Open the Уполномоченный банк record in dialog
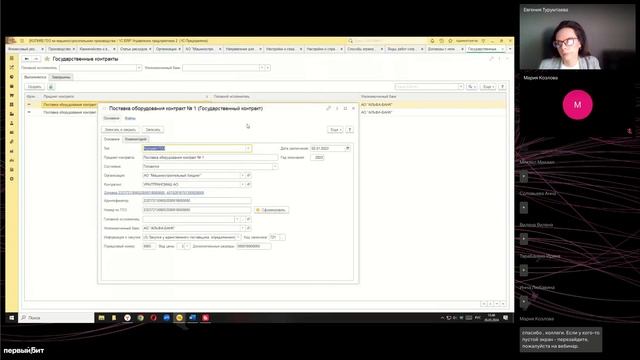This screenshot has width=640, height=360. (248, 228)
